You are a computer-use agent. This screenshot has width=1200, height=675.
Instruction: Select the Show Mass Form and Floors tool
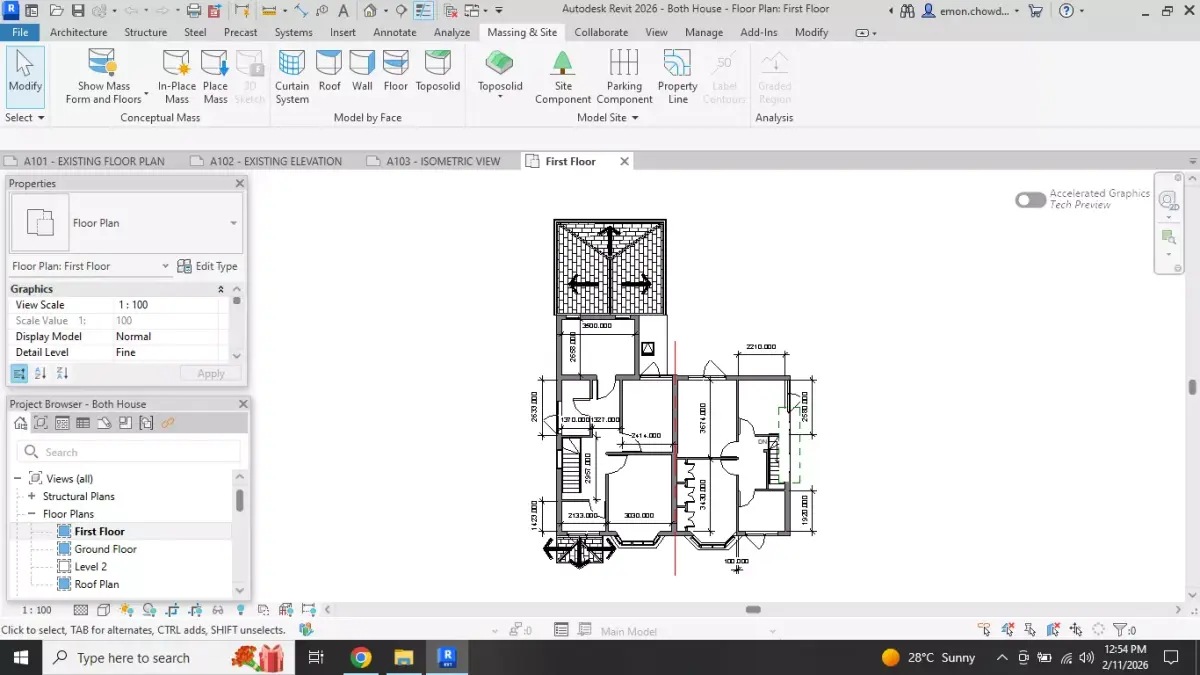point(103,78)
